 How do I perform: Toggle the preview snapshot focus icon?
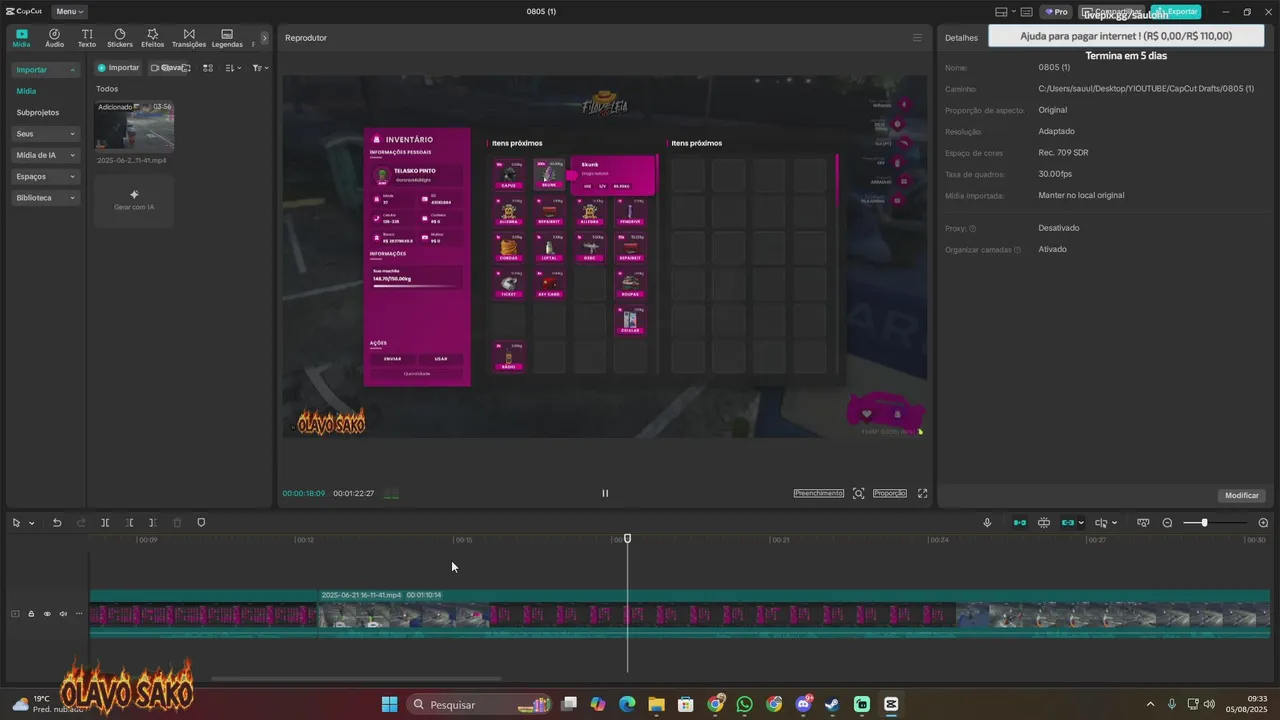(859, 493)
